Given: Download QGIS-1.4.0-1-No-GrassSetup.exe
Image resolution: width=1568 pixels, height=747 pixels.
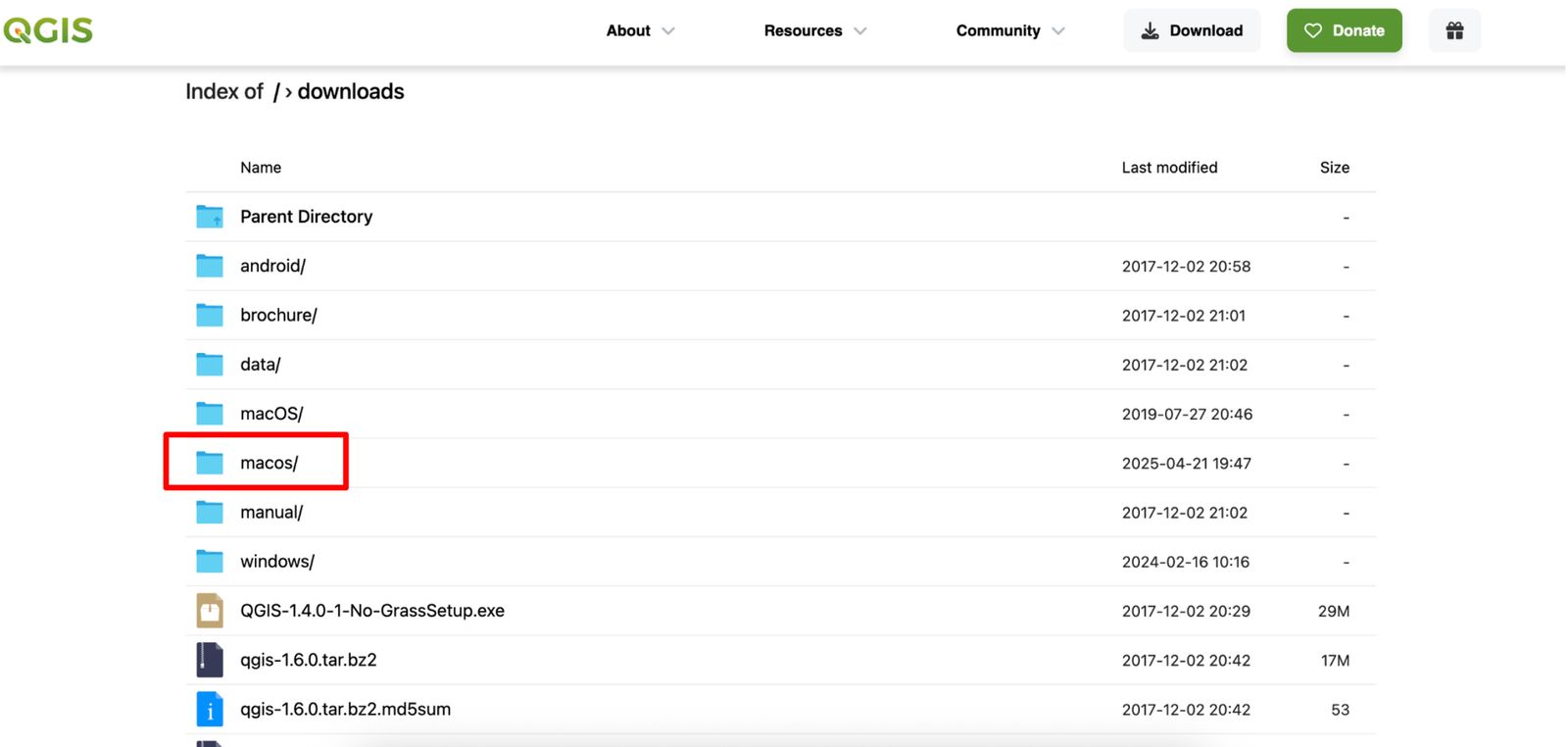Looking at the screenshot, I should tap(372, 611).
